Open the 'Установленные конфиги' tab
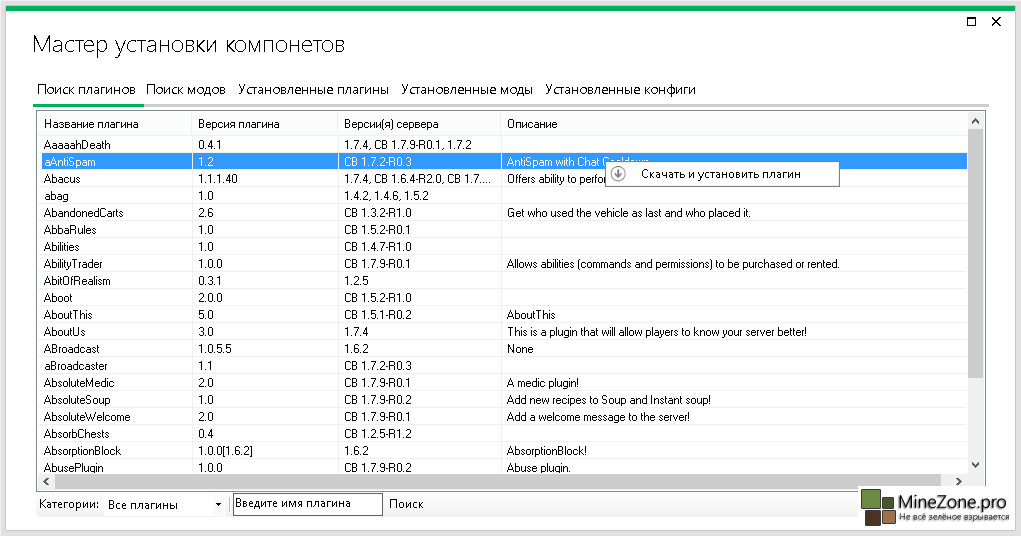This screenshot has height=536, width=1021. tap(620, 90)
